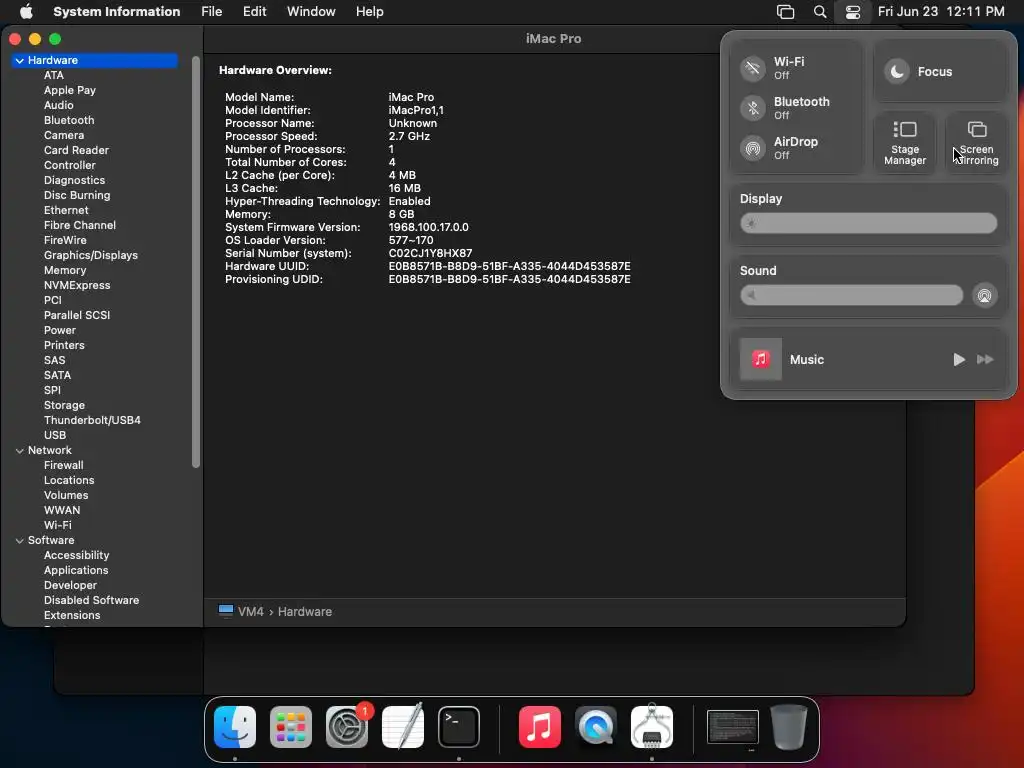Click the Model Identifier value iMacPro1,1
1024x768 pixels.
tap(416, 110)
